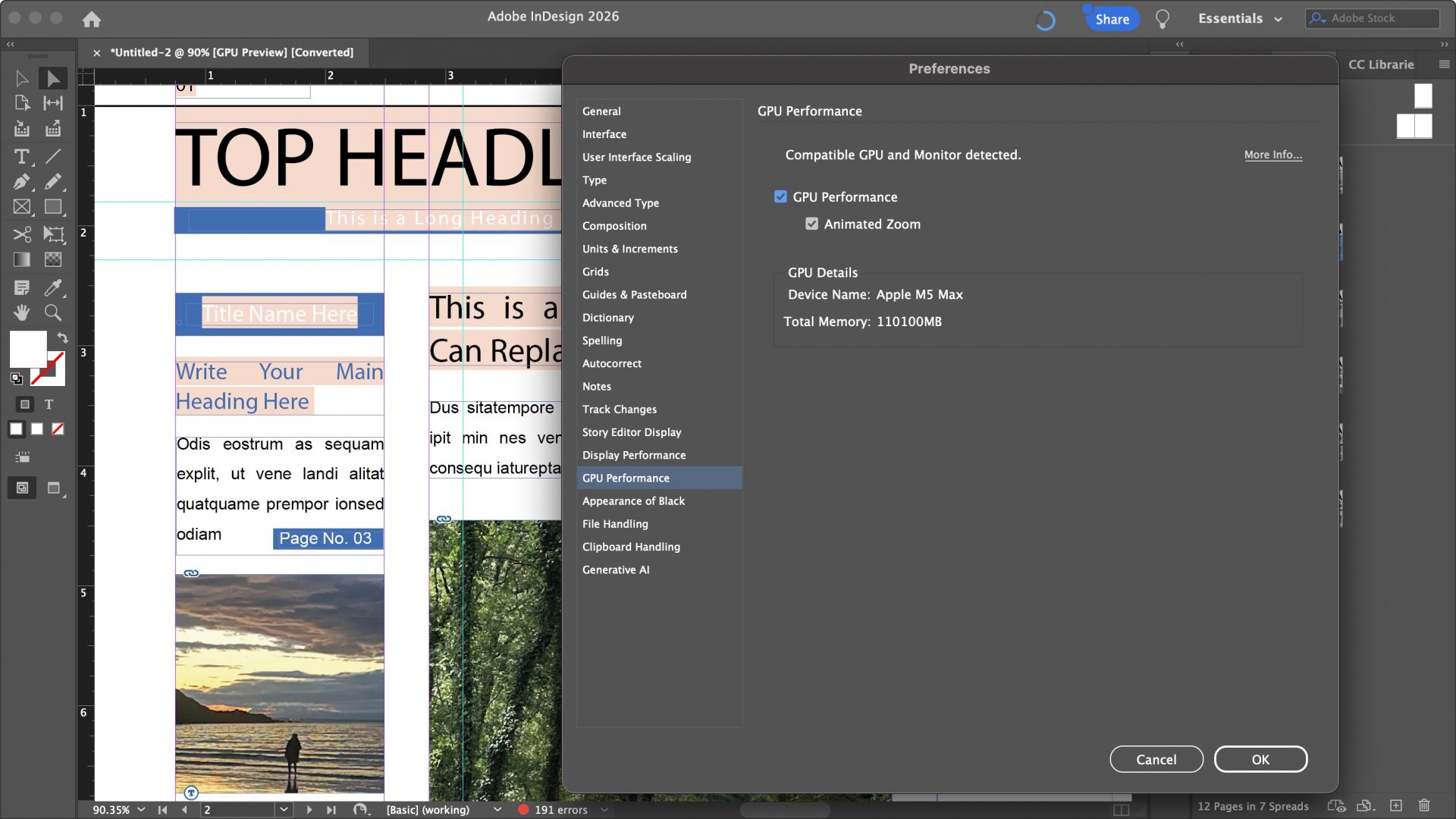
Task: Open the page number dropdown
Action: pos(284,810)
